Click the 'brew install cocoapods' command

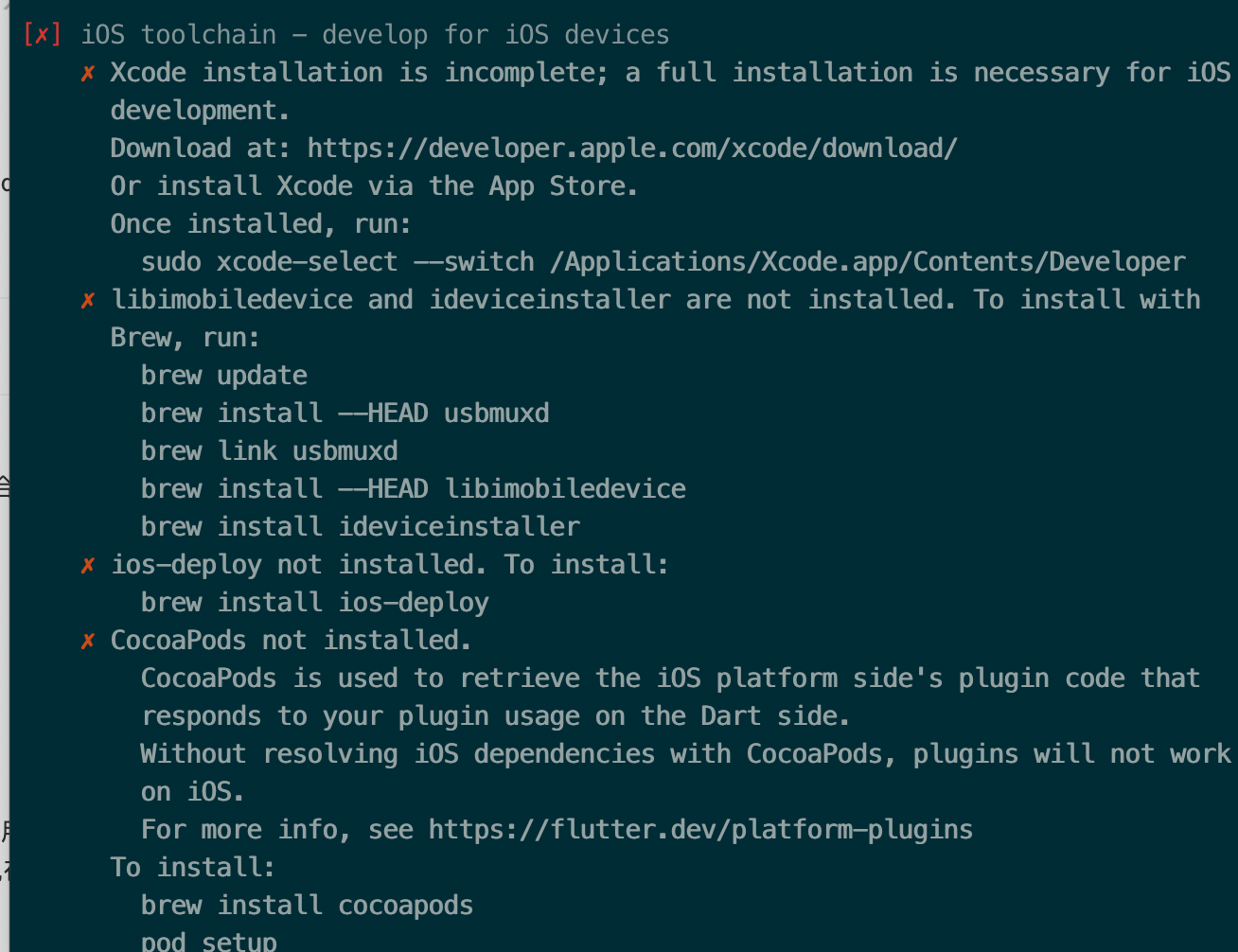[308, 906]
